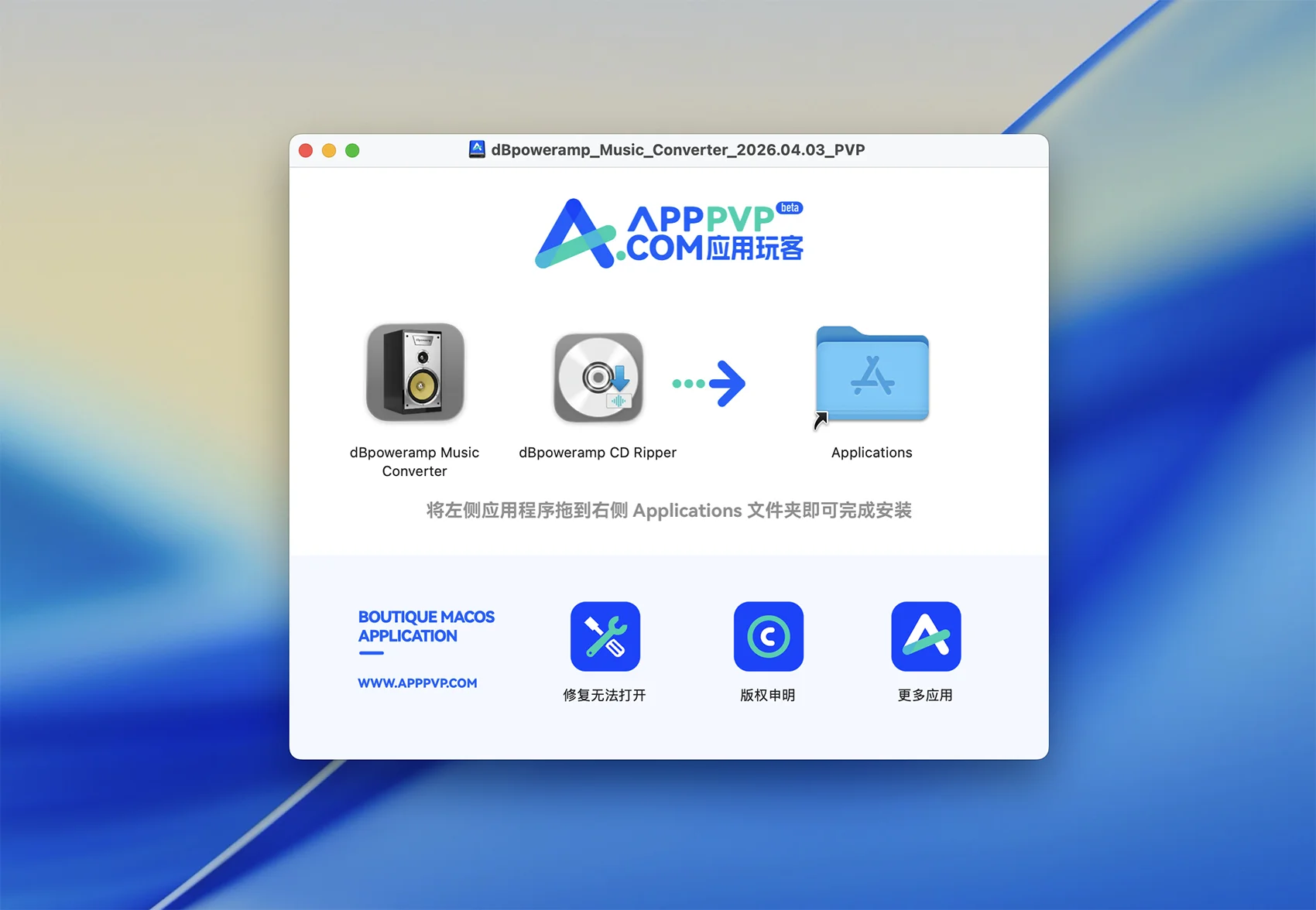Click the copyright 版权申明 icon

[x=768, y=636]
